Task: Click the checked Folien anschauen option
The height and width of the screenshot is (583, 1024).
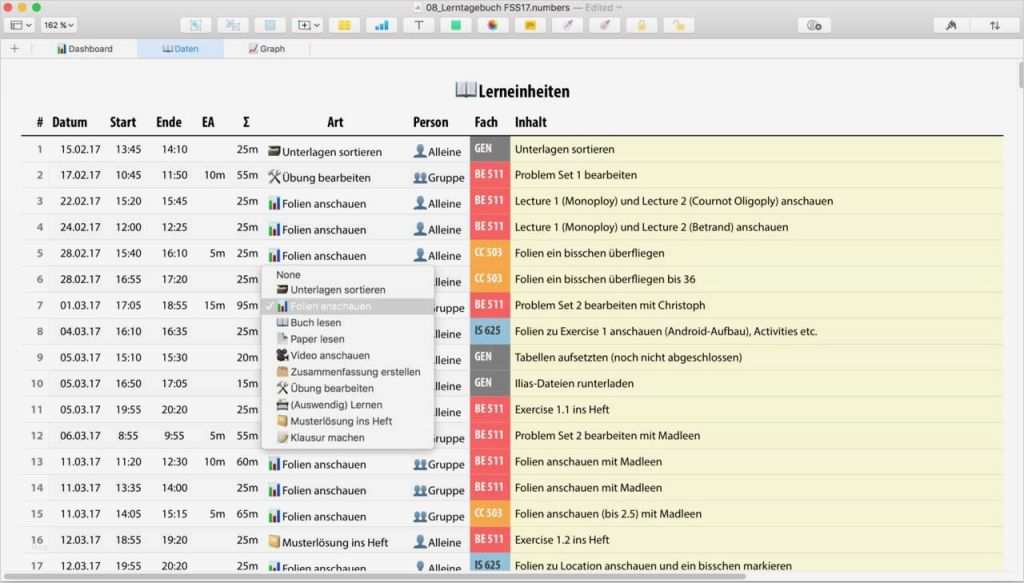Action: [330, 307]
